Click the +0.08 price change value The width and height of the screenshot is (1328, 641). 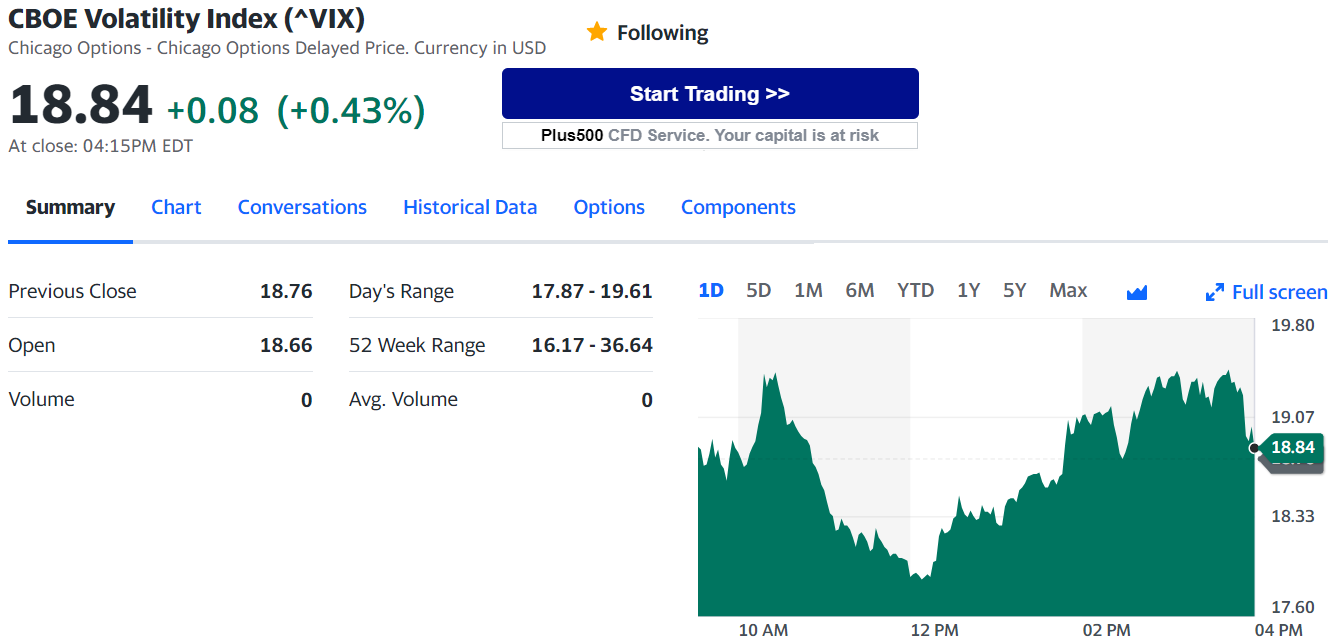click(212, 110)
